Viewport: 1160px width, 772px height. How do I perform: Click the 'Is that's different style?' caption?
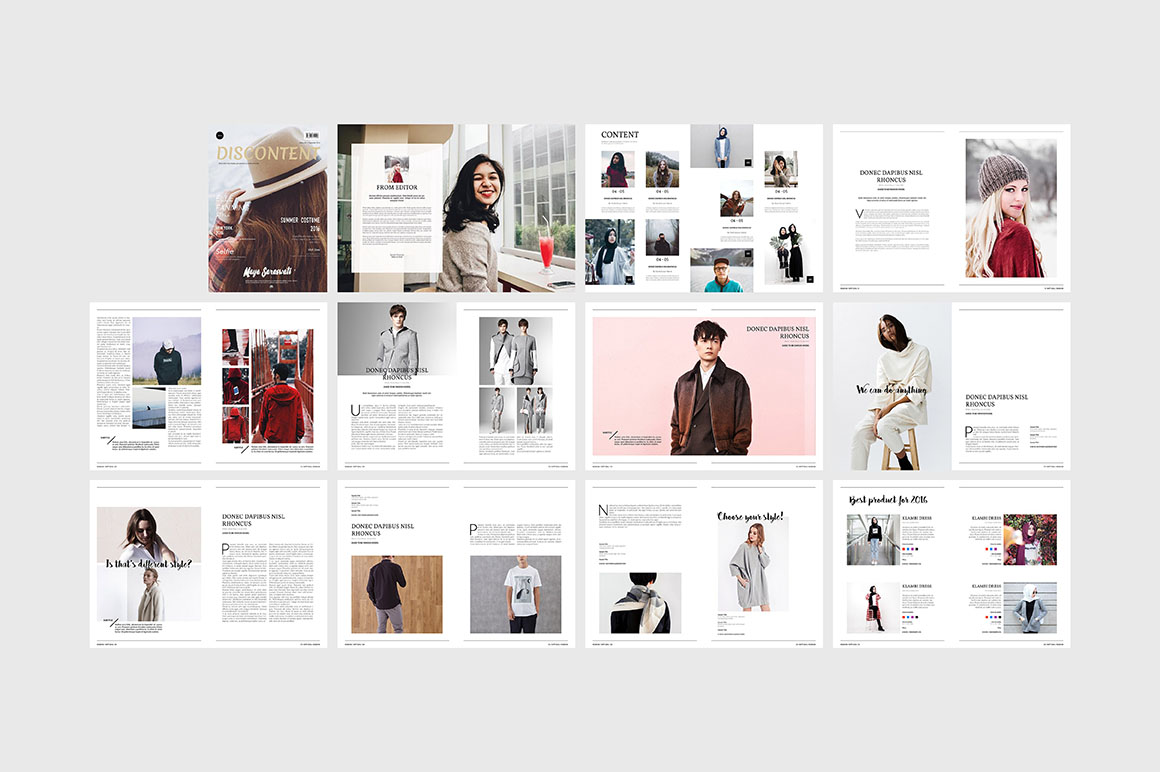(x=149, y=563)
